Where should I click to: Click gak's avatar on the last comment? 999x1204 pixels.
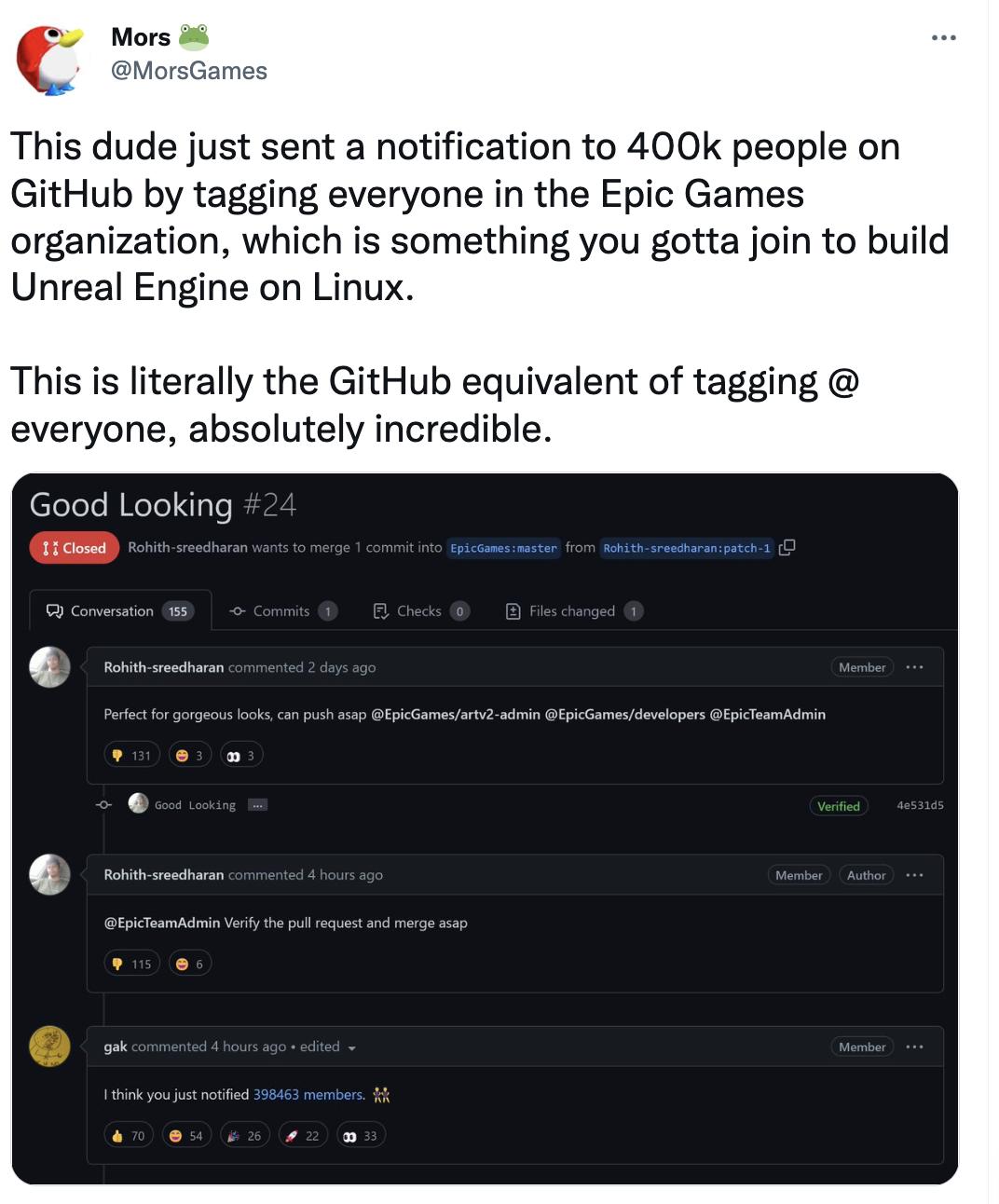tap(49, 1047)
